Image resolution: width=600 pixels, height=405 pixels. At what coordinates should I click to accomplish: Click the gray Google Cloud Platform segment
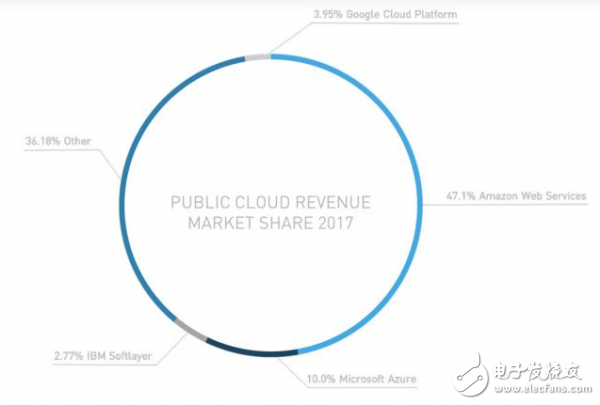pos(258,57)
